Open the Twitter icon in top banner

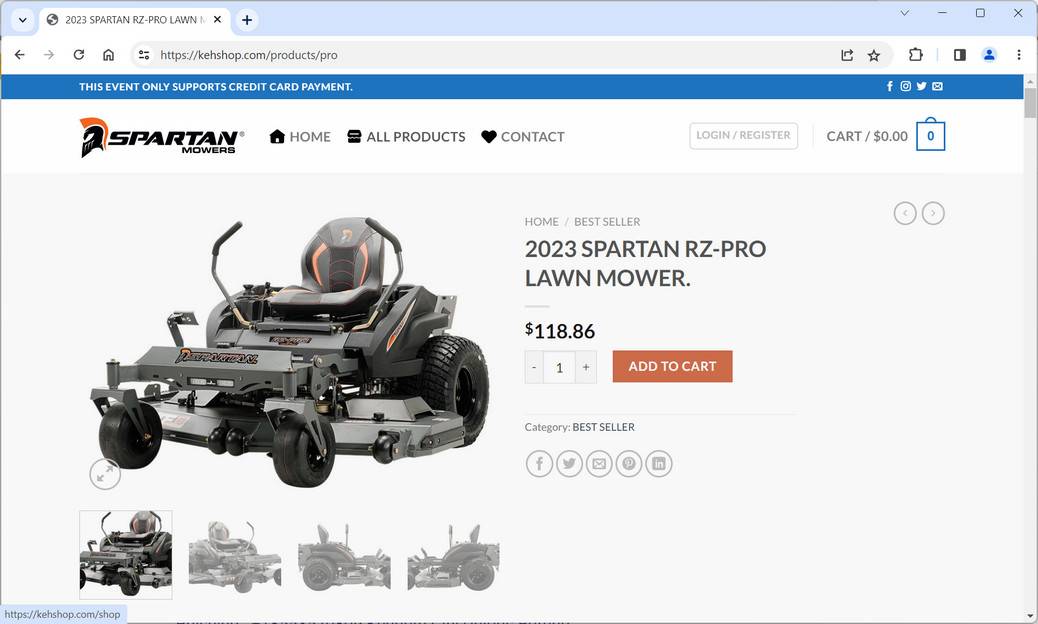(x=921, y=86)
